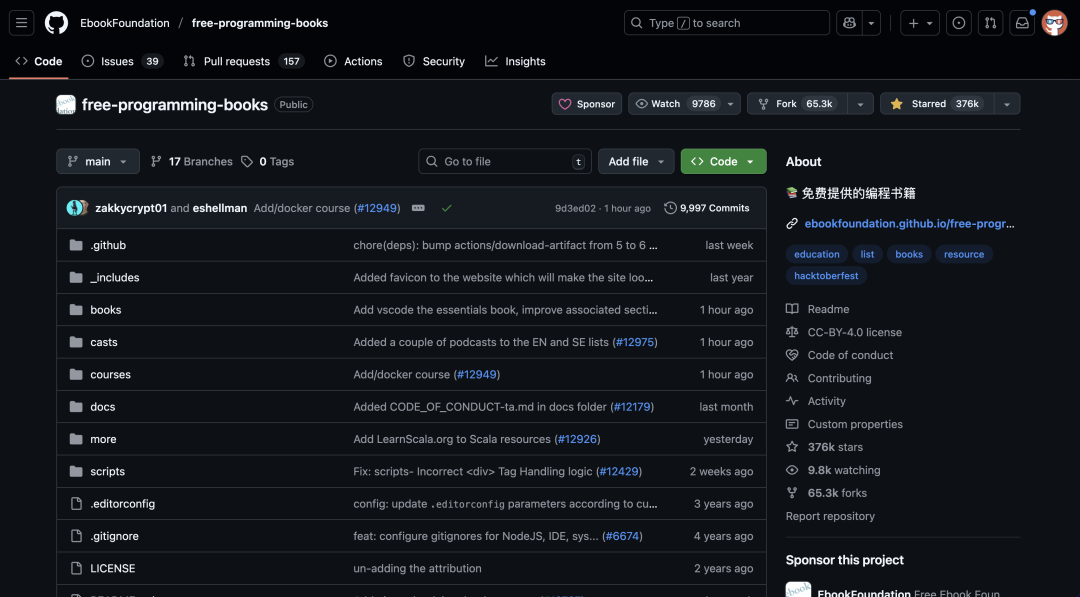Open the scripts folder
The width and height of the screenshot is (1080, 597).
coord(107,472)
